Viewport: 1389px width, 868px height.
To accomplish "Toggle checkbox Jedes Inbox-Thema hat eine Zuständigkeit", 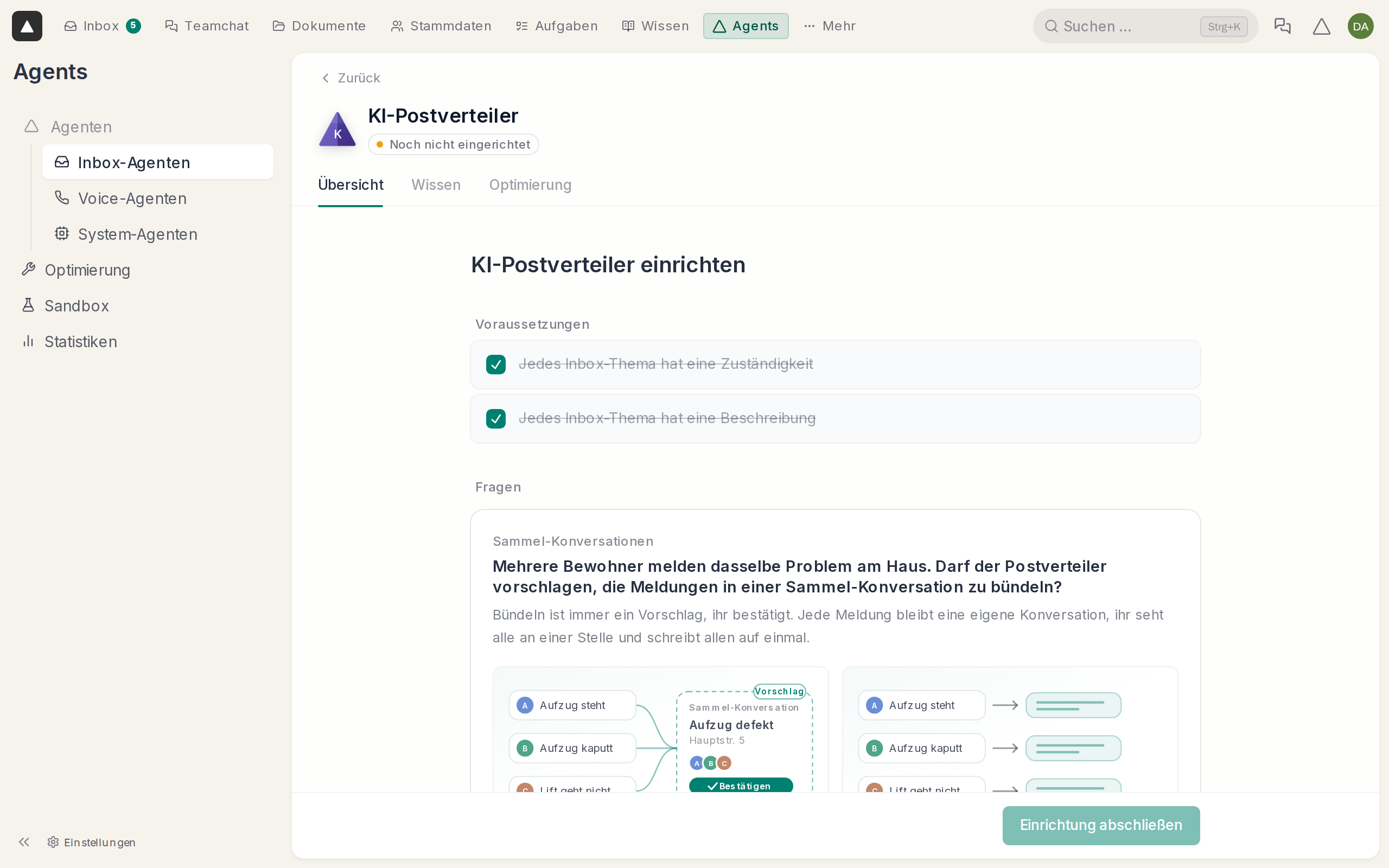I will 496,364.
